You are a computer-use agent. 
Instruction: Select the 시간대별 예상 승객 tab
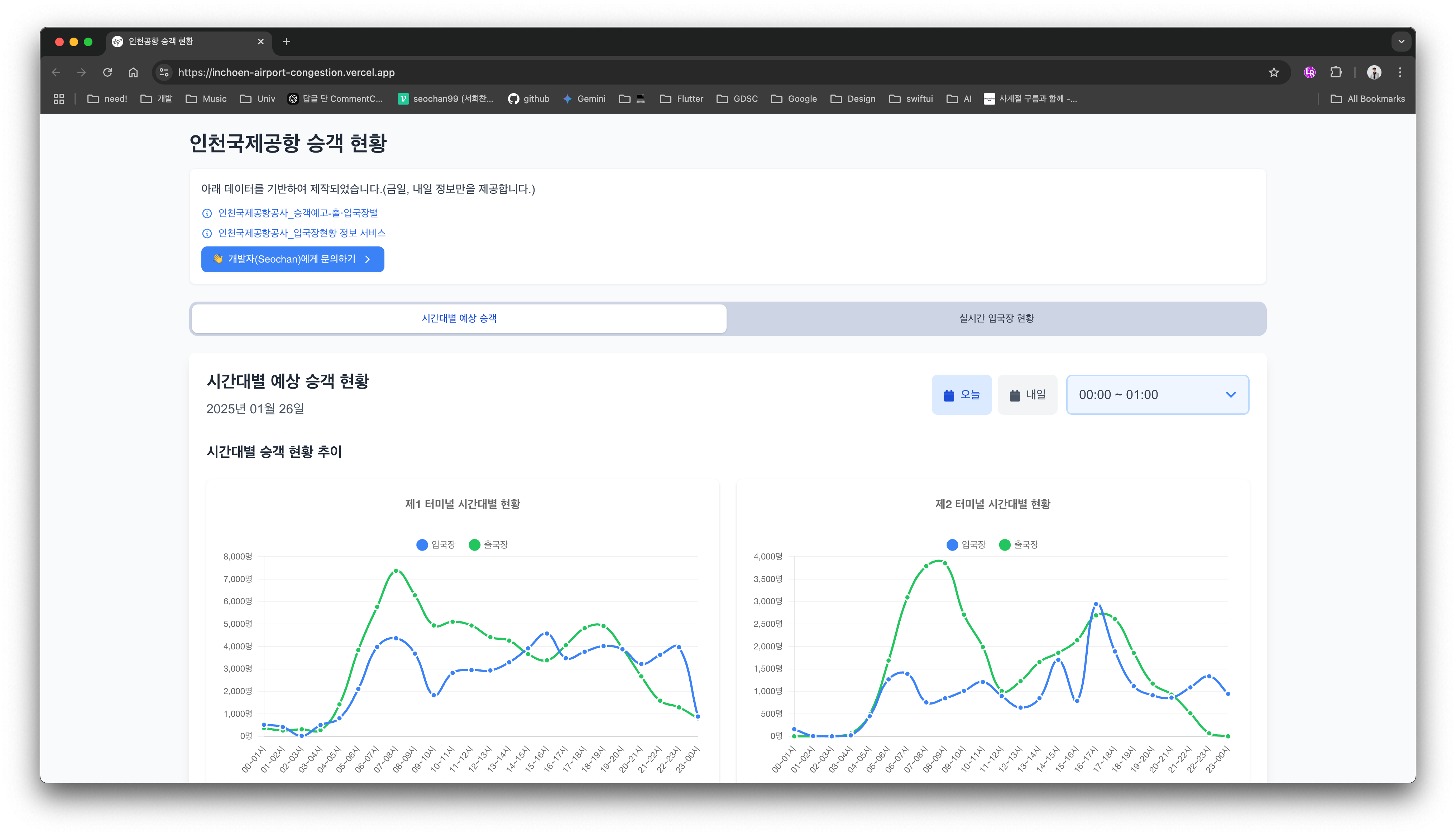pyautogui.click(x=459, y=318)
